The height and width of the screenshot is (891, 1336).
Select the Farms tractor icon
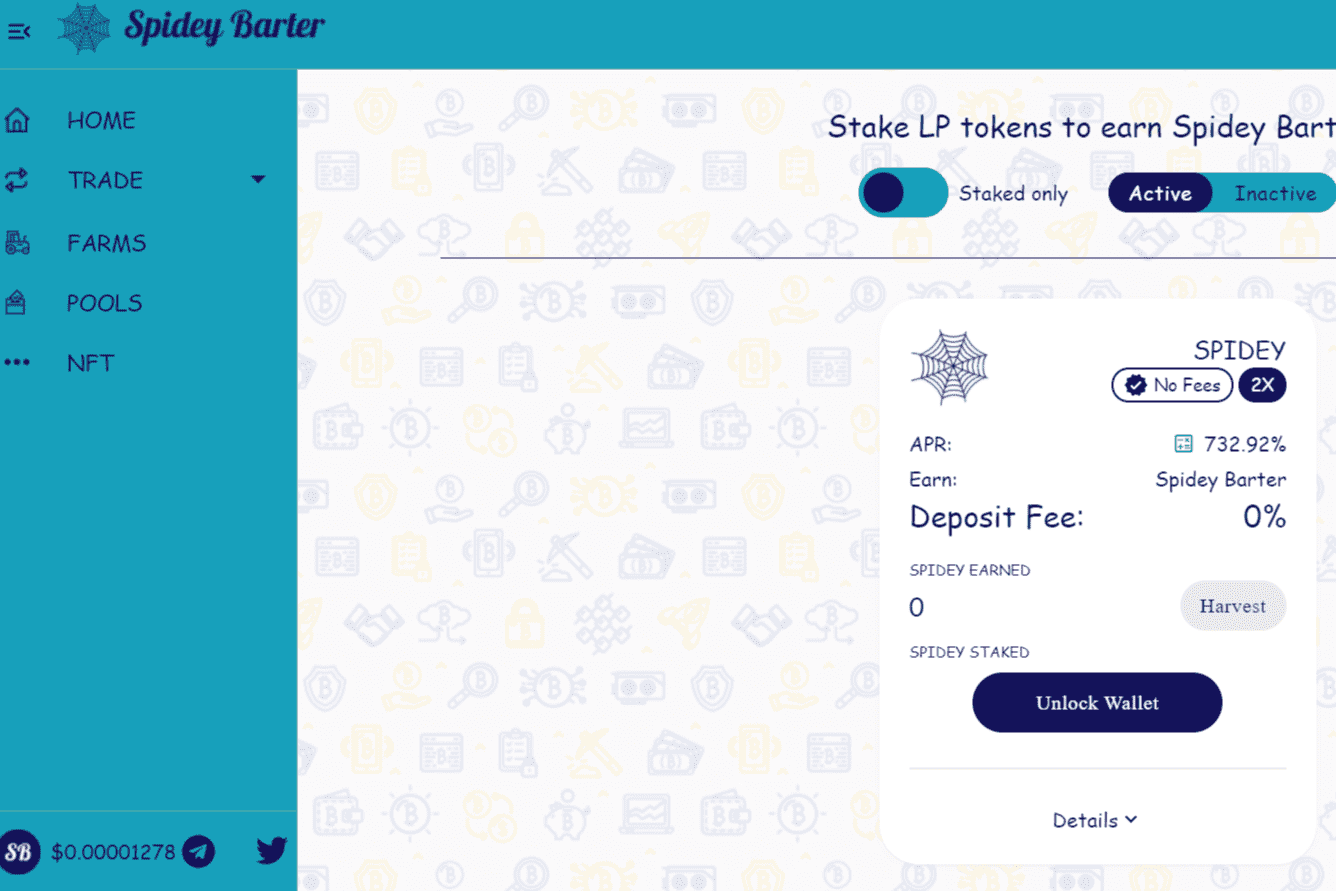coord(18,242)
